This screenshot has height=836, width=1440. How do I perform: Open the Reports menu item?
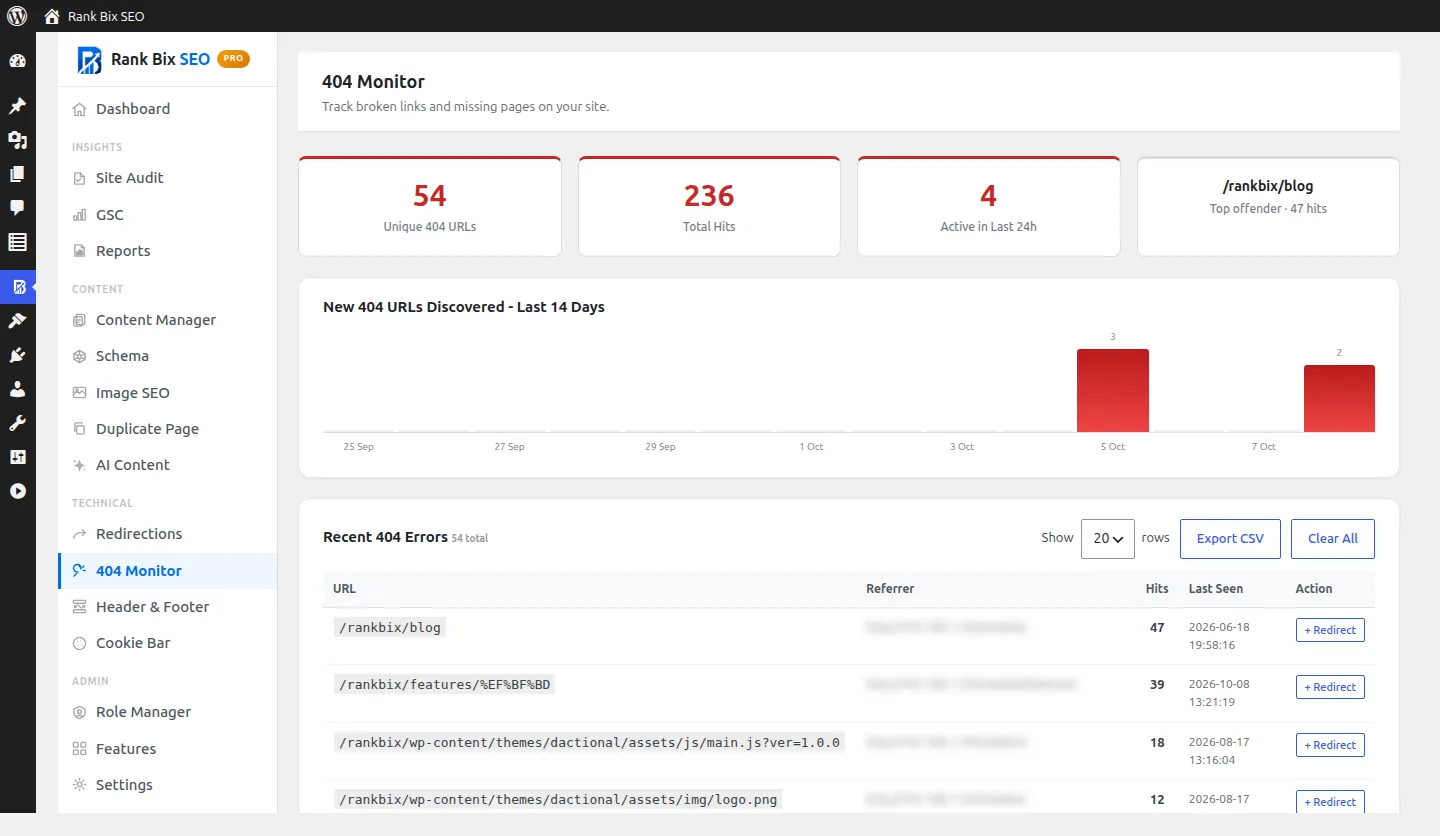tap(167, 251)
